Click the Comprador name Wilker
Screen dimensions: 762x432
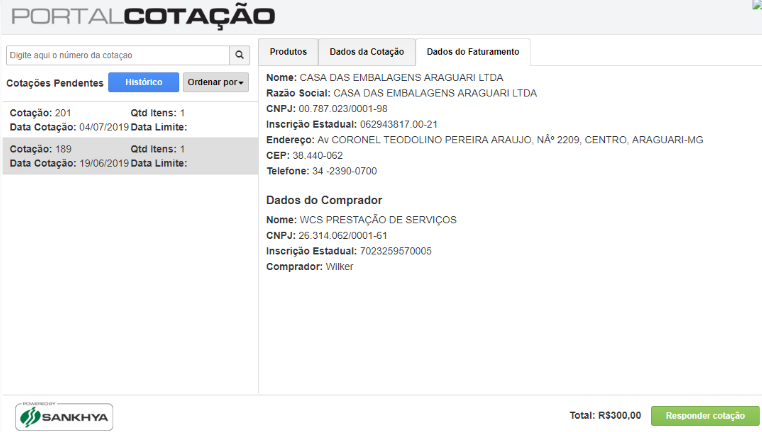pyautogui.click(x=339, y=267)
